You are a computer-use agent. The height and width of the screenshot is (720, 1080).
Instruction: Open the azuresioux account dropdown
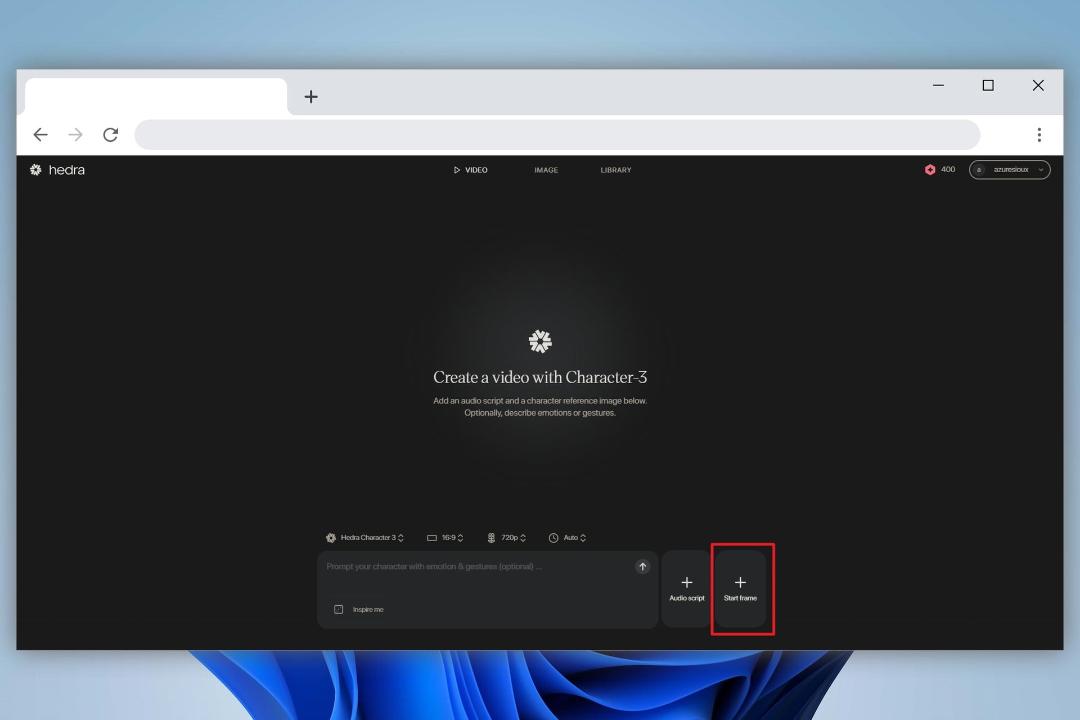tap(1009, 169)
